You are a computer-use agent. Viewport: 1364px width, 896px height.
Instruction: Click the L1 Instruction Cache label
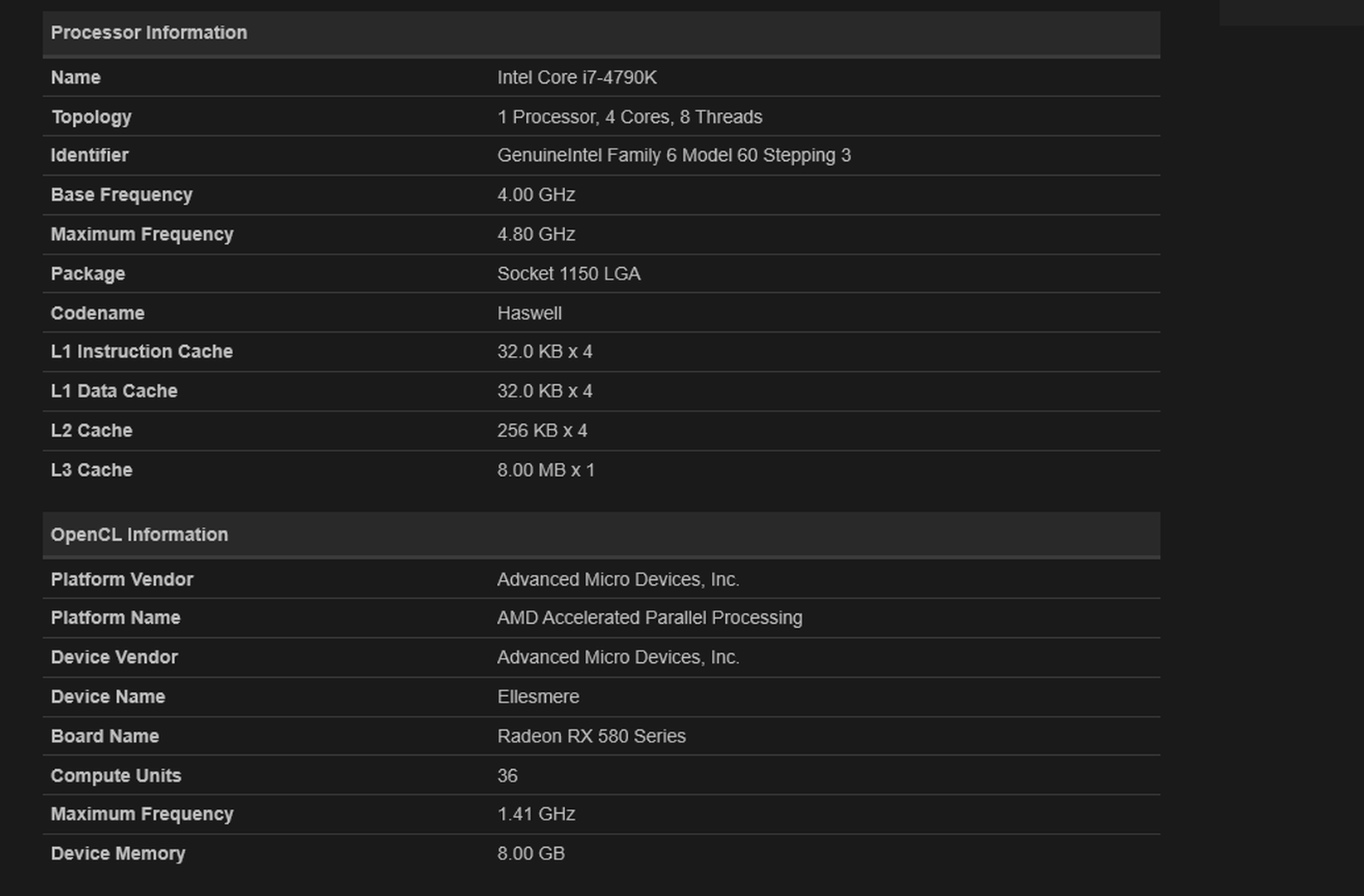tap(142, 352)
